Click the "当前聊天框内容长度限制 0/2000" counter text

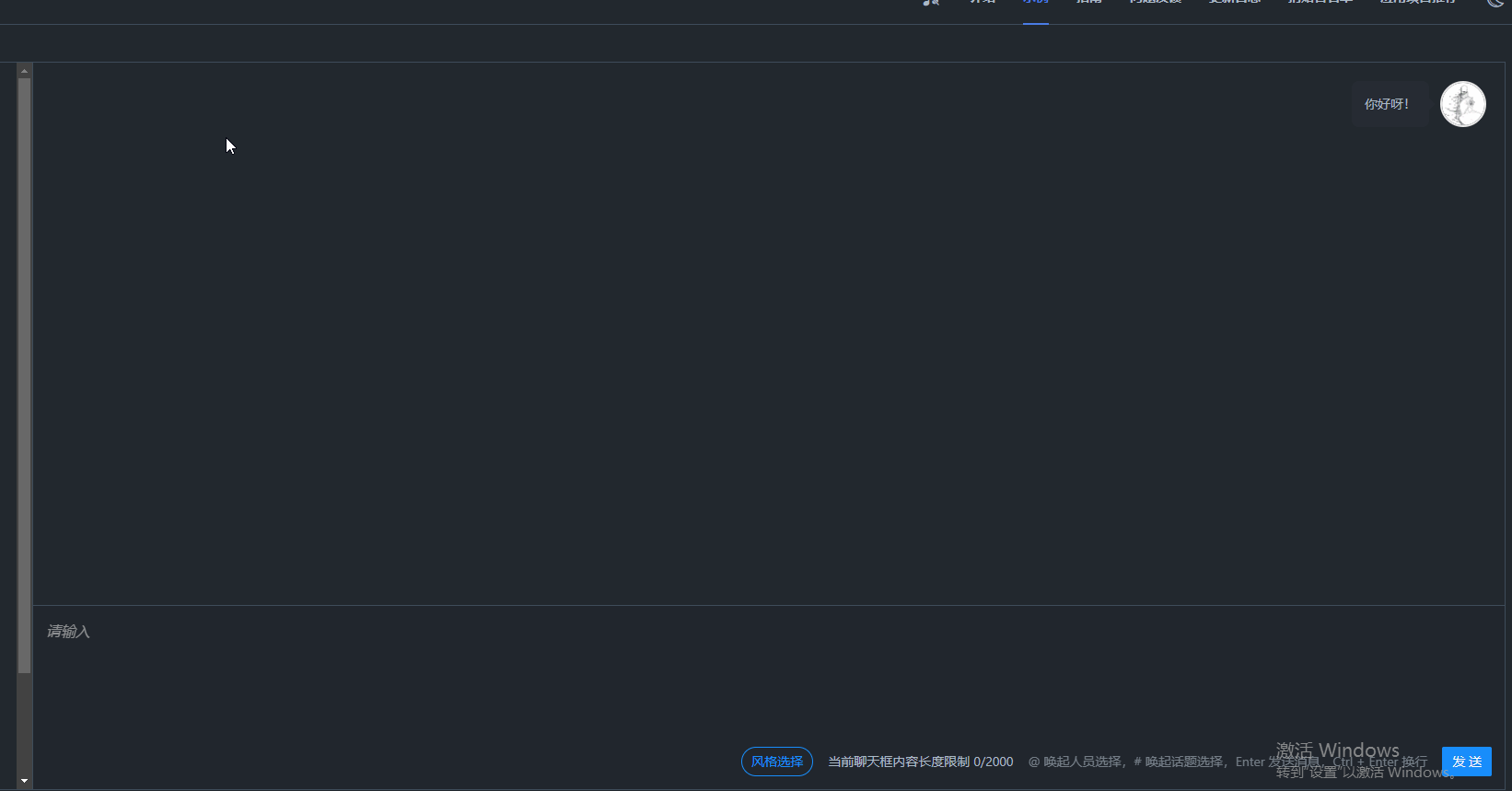(920, 762)
